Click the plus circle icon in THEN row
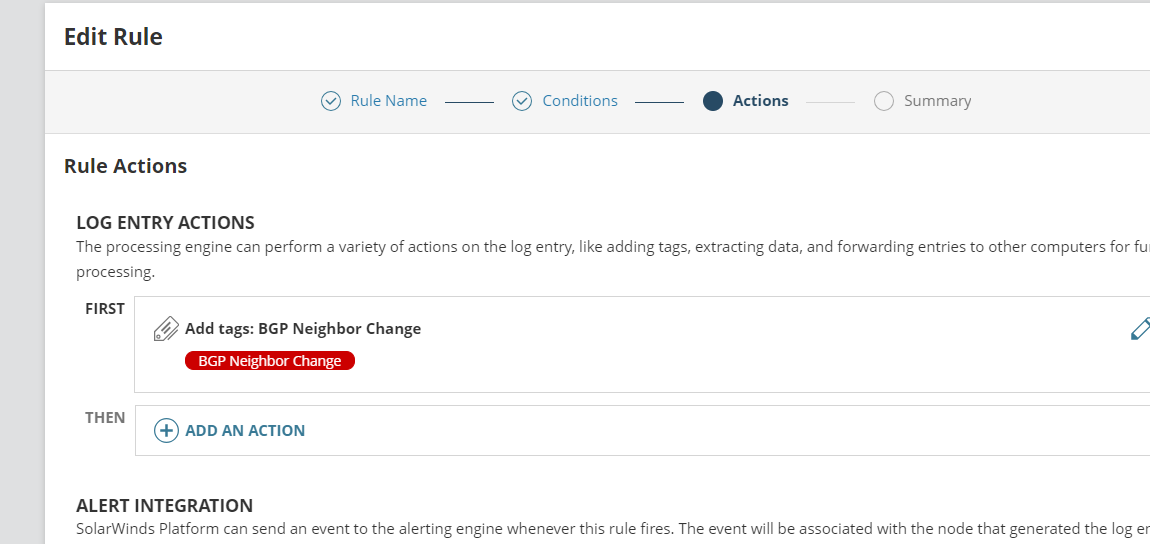This screenshot has height=544, width=1150. coord(166,431)
